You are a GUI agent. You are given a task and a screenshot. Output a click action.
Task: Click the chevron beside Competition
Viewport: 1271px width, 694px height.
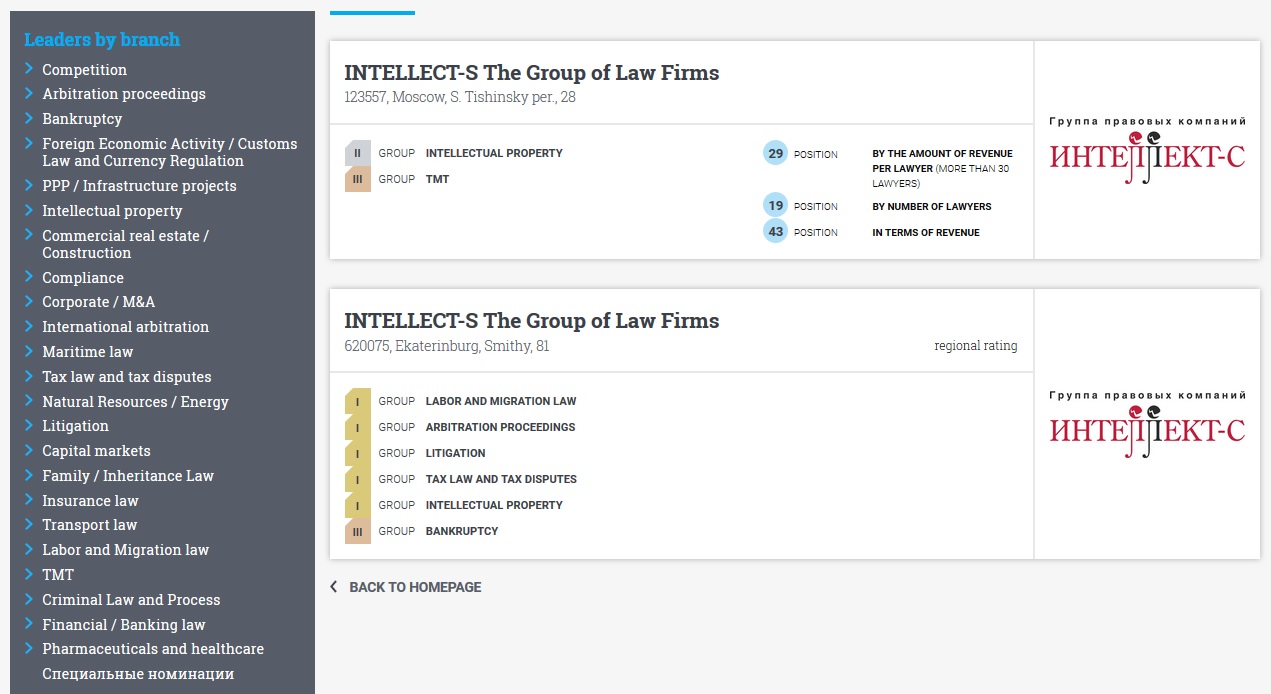click(x=30, y=69)
